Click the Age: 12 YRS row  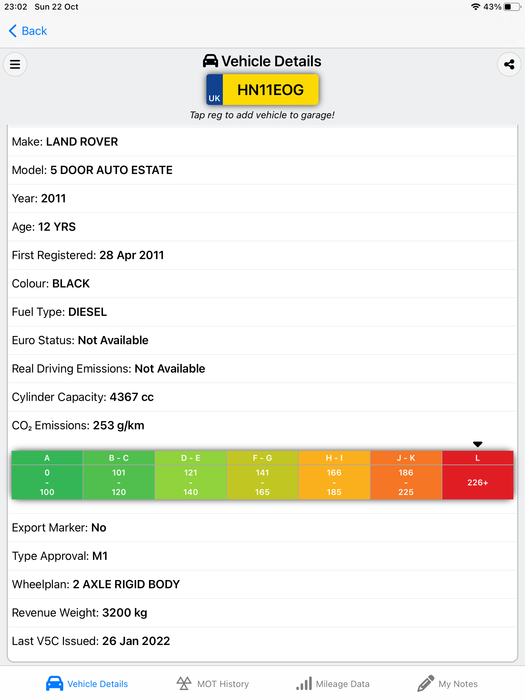(262, 227)
